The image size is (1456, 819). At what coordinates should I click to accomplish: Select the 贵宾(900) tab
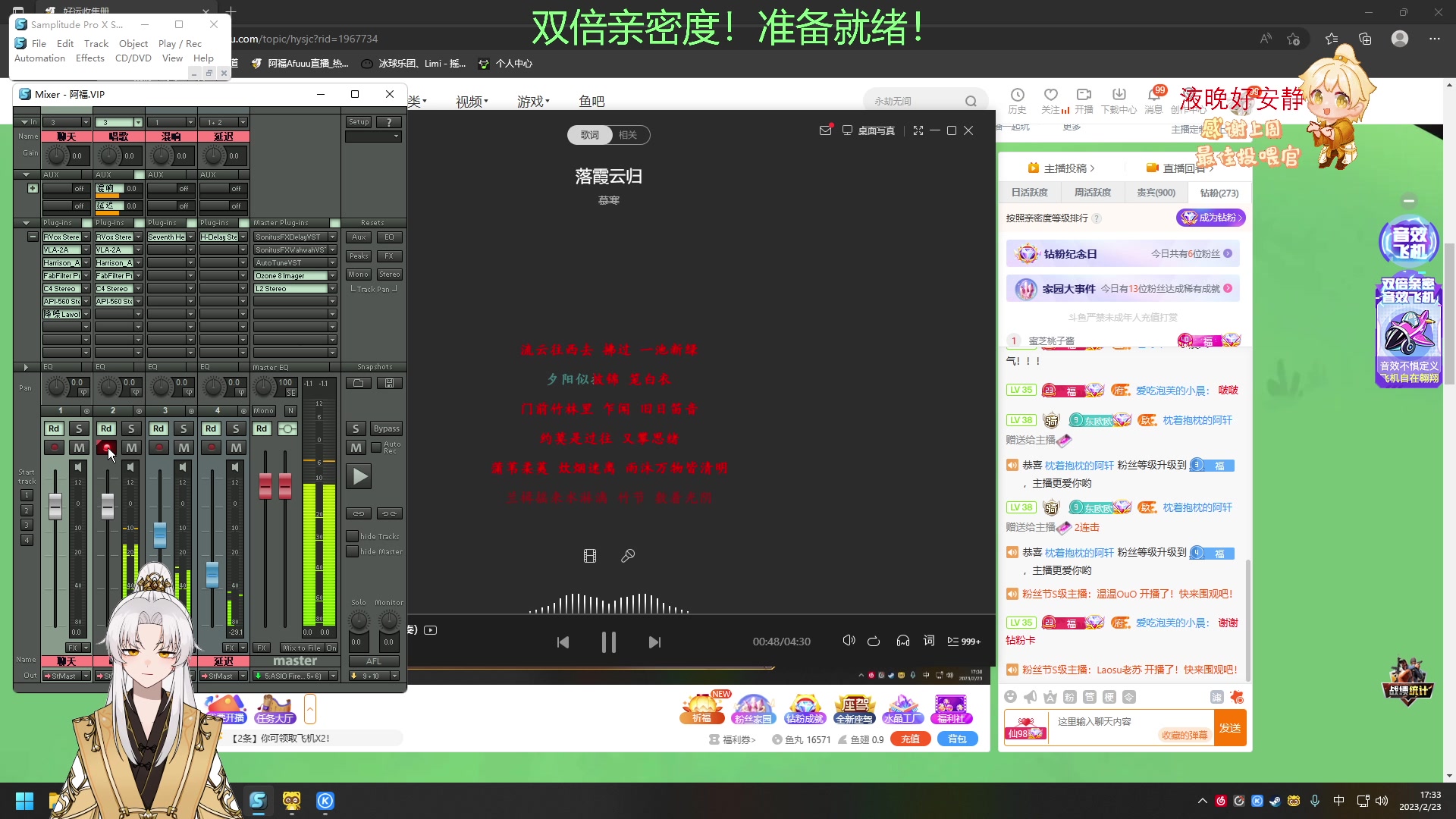pyautogui.click(x=1156, y=193)
